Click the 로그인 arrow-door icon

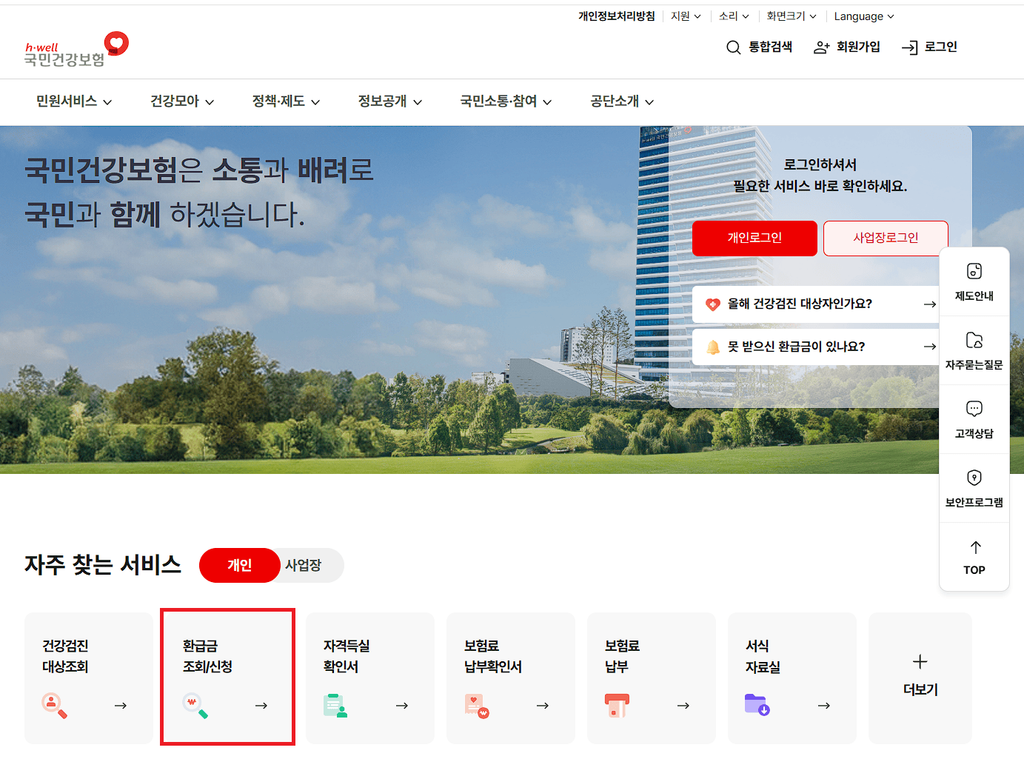(x=909, y=47)
